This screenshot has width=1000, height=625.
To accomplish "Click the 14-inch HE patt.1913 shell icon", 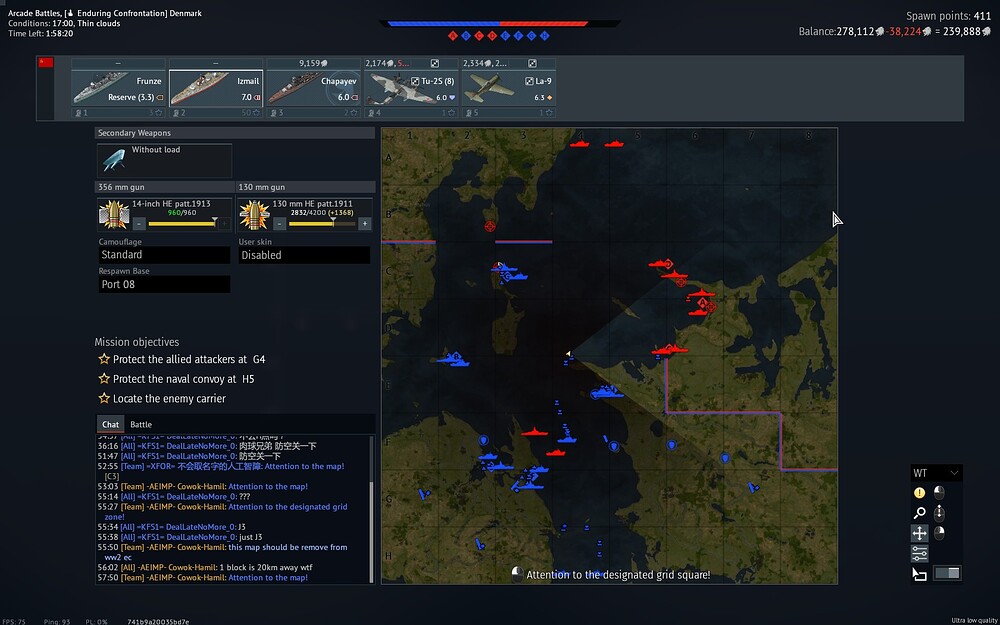I will (114, 215).
